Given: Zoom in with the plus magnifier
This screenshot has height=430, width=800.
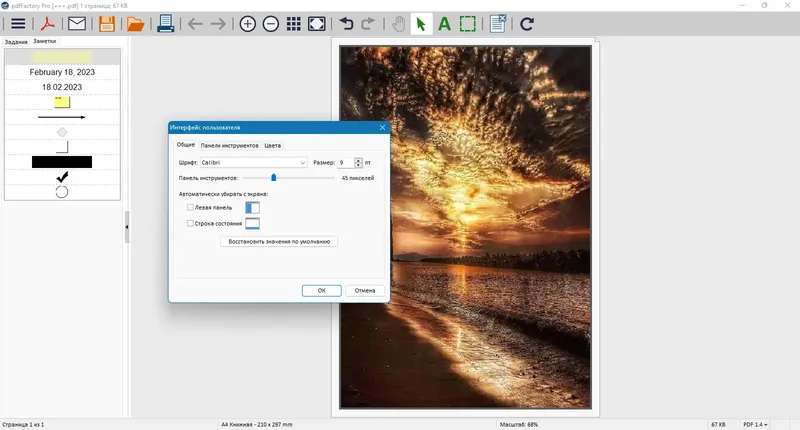Looking at the screenshot, I should (247, 24).
